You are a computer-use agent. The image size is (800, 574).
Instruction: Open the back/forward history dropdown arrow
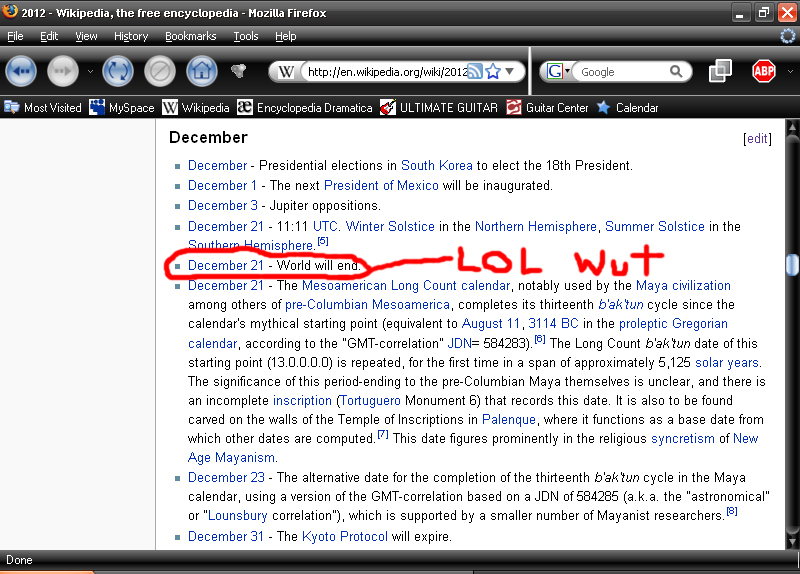coord(89,71)
